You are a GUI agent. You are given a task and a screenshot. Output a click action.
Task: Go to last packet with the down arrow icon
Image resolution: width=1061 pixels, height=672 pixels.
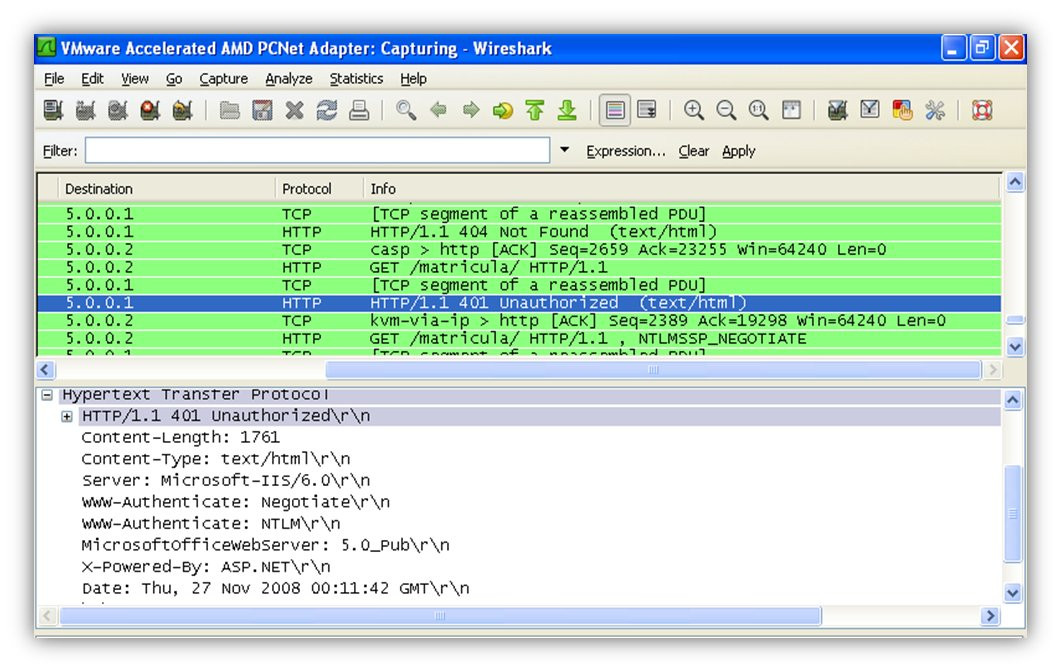point(567,110)
